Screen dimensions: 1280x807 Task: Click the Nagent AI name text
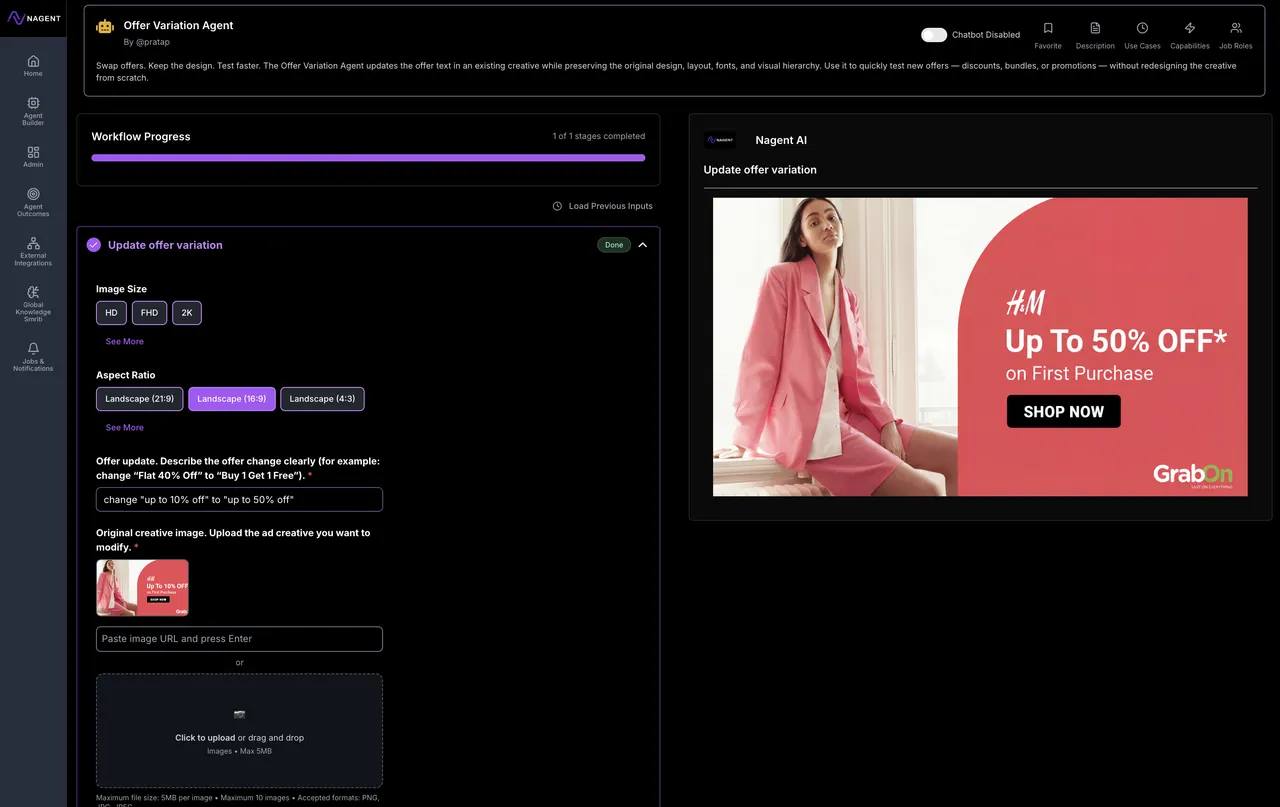tap(781, 141)
